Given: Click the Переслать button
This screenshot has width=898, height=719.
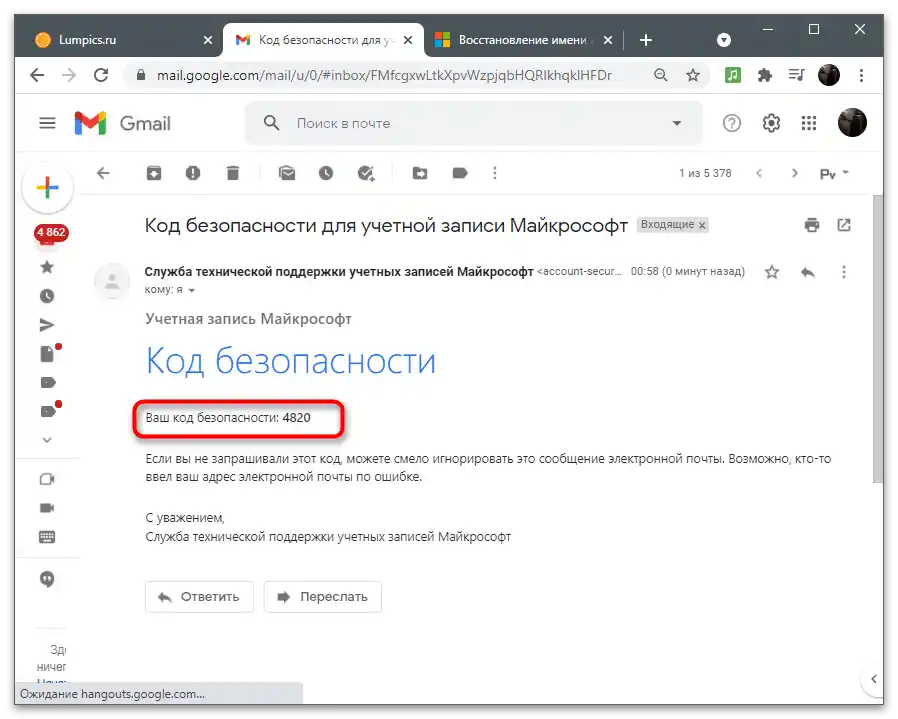Looking at the screenshot, I should click(322, 597).
